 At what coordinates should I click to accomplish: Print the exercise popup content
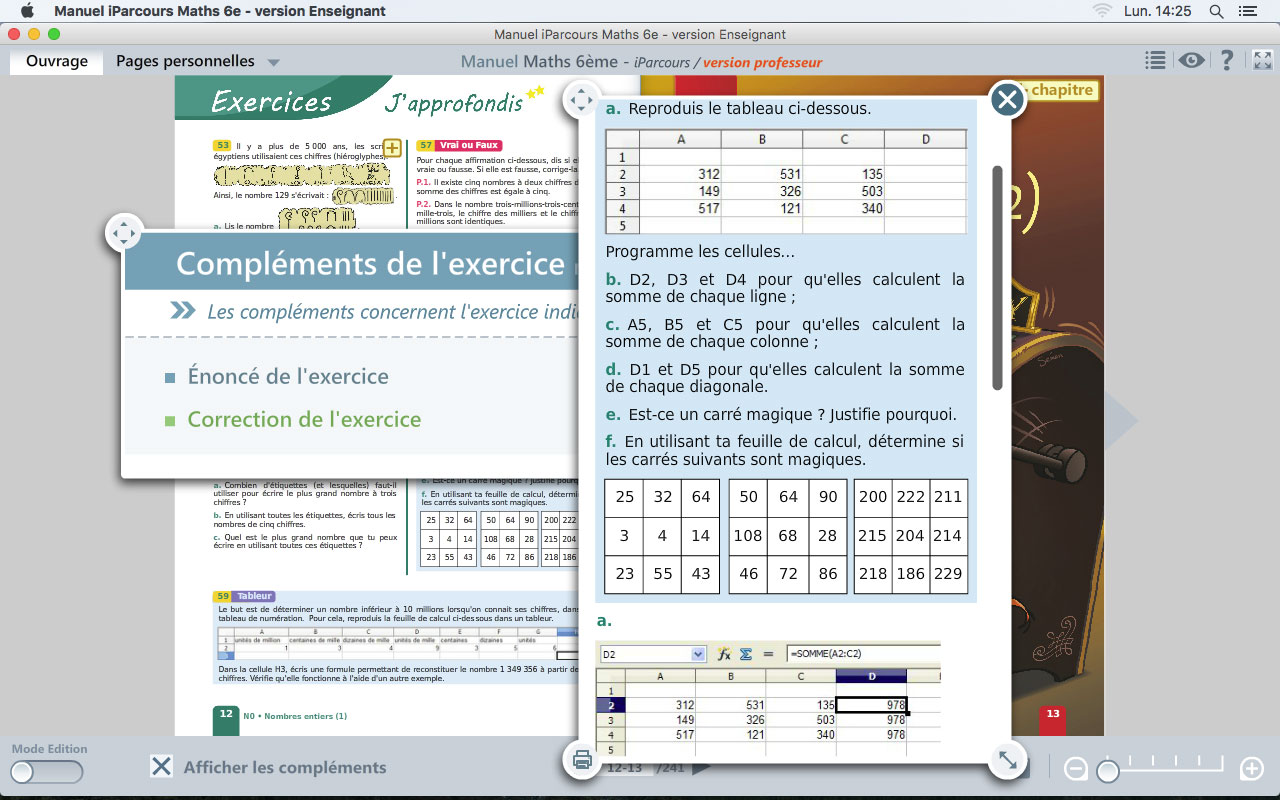coord(582,761)
